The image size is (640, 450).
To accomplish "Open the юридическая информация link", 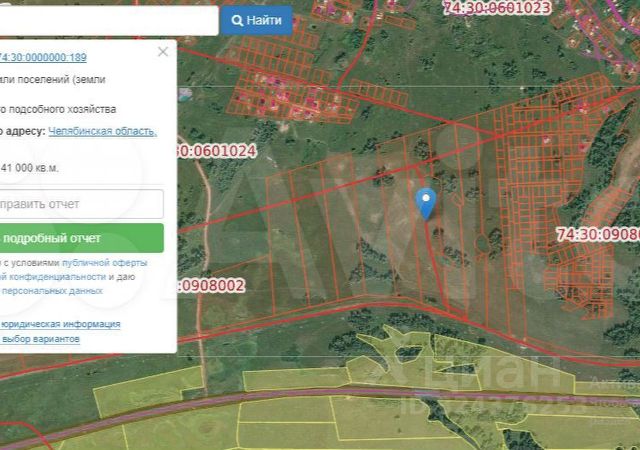I will [60, 324].
